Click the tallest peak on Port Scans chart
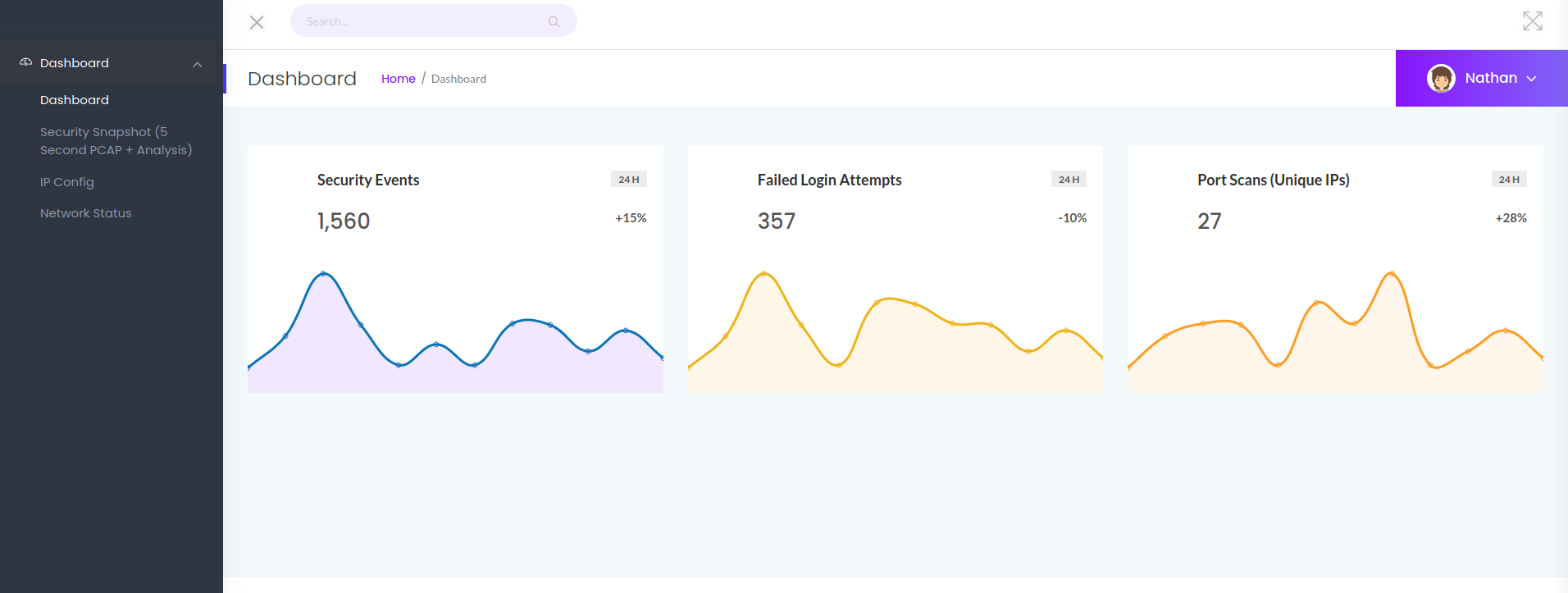1568x593 pixels. (x=1392, y=273)
